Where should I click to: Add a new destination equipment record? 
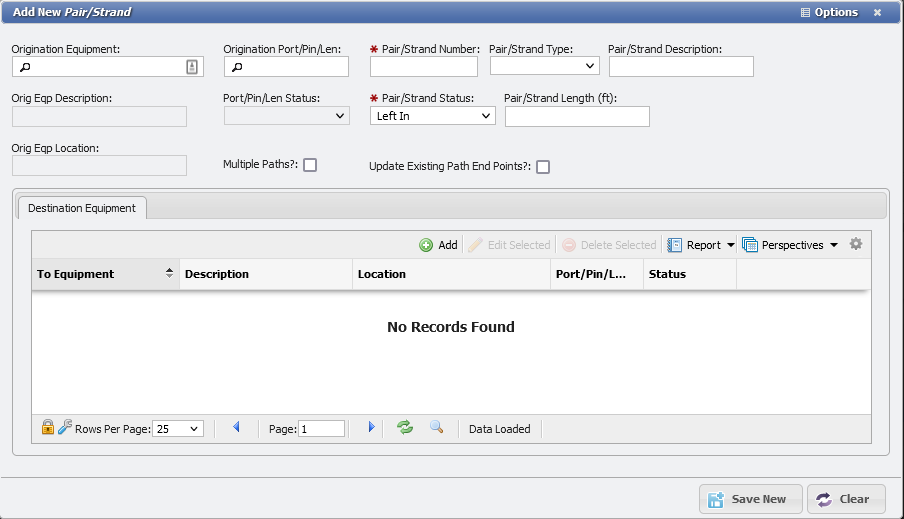pos(438,245)
